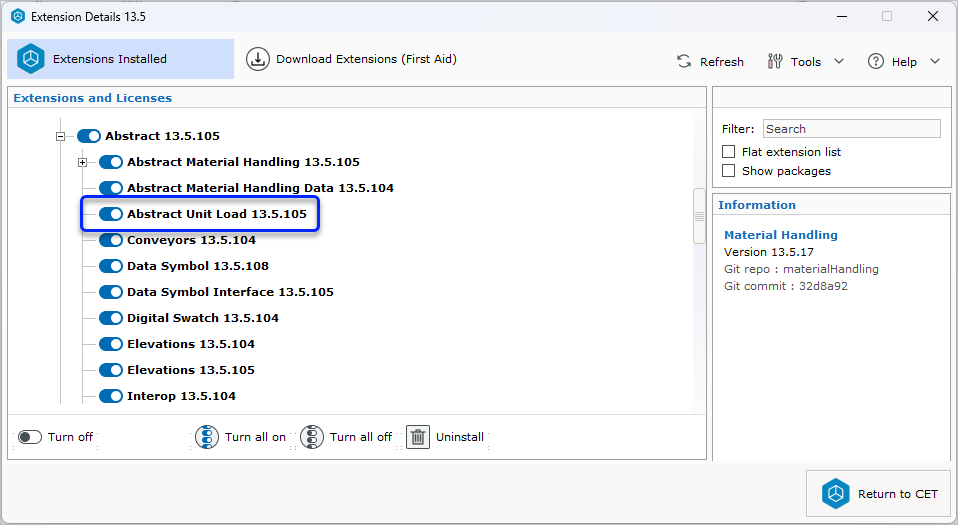The image size is (958, 525).
Task: Expand the Tools dropdown chevron
Action: click(x=839, y=61)
